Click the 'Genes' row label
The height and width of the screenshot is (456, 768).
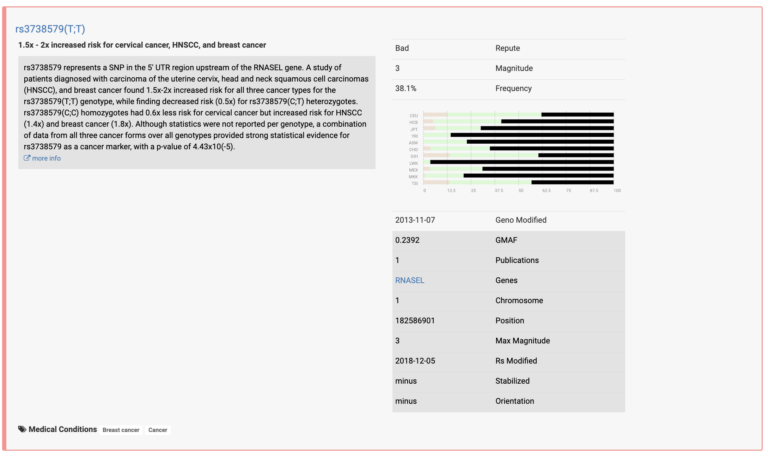[506, 280]
